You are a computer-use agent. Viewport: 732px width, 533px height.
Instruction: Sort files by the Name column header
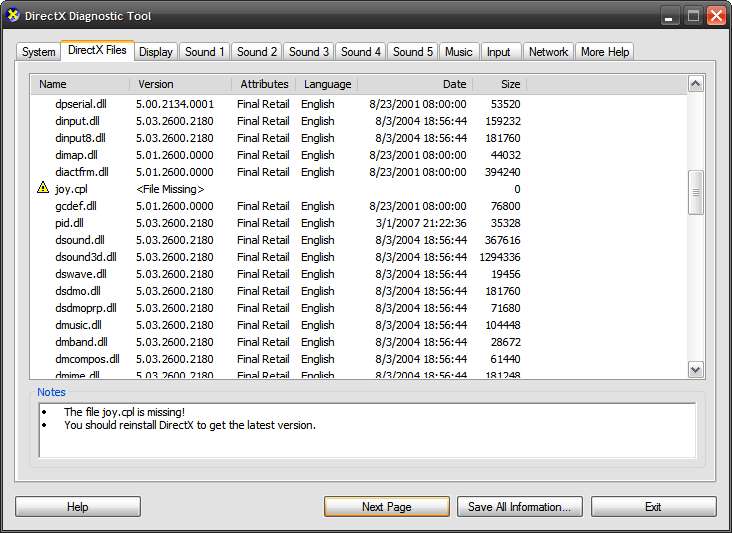pyautogui.click(x=80, y=84)
